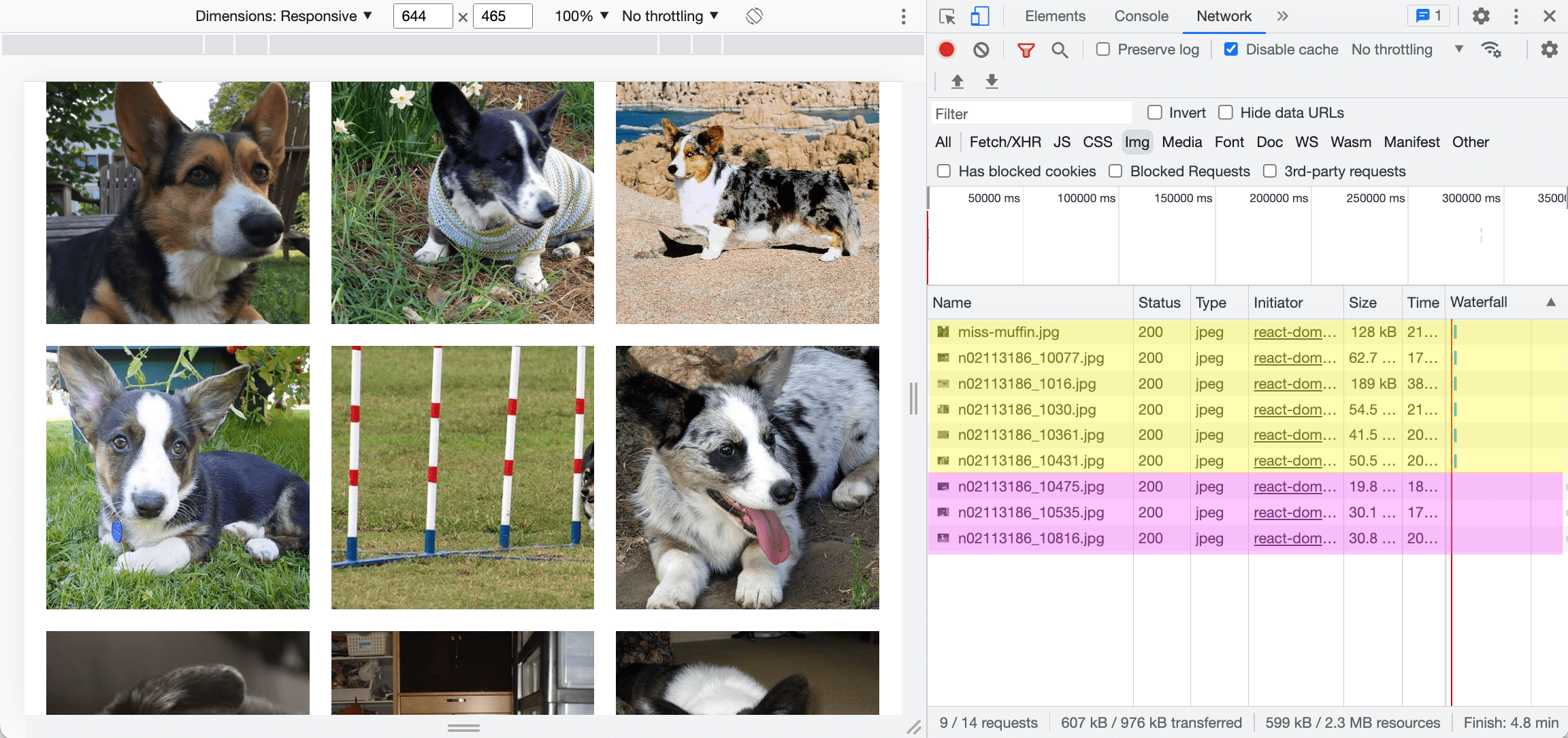
Task: Check Hide data URLs
Action: pyautogui.click(x=1226, y=112)
